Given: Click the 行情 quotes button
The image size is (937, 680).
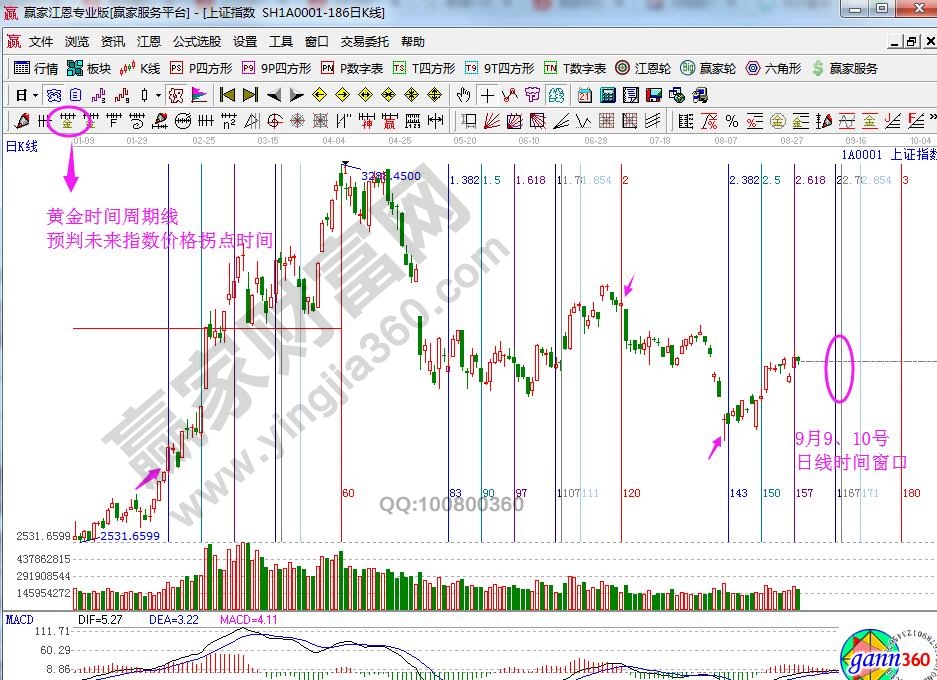Looking at the screenshot, I should 36,69.
